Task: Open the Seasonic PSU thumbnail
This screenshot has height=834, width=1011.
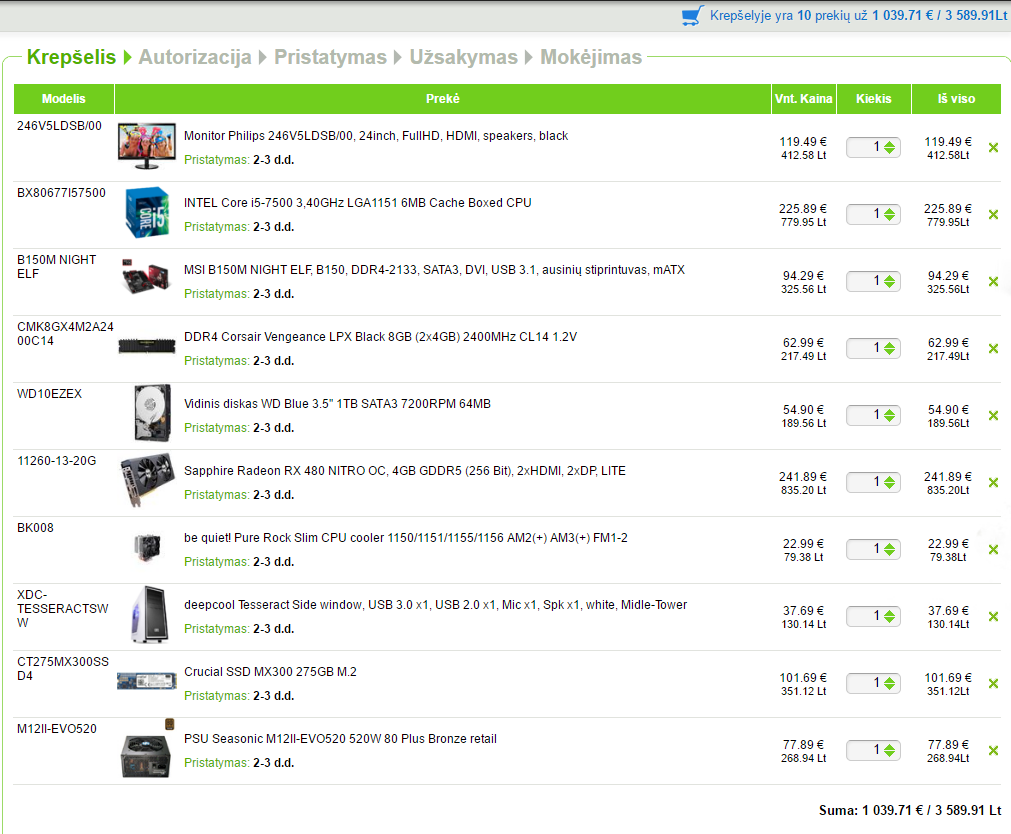Action: tap(147, 750)
